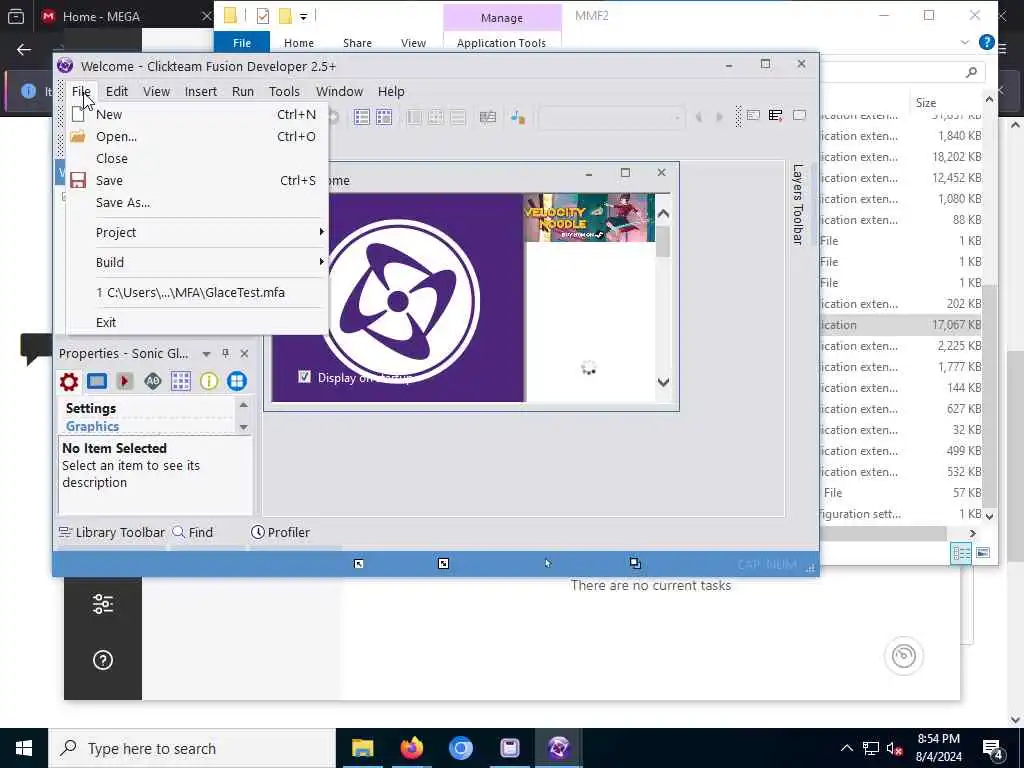The image size is (1024, 768).
Task: Open the Window properties tab (blue screen icon)
Action: (x=97, y=381)
